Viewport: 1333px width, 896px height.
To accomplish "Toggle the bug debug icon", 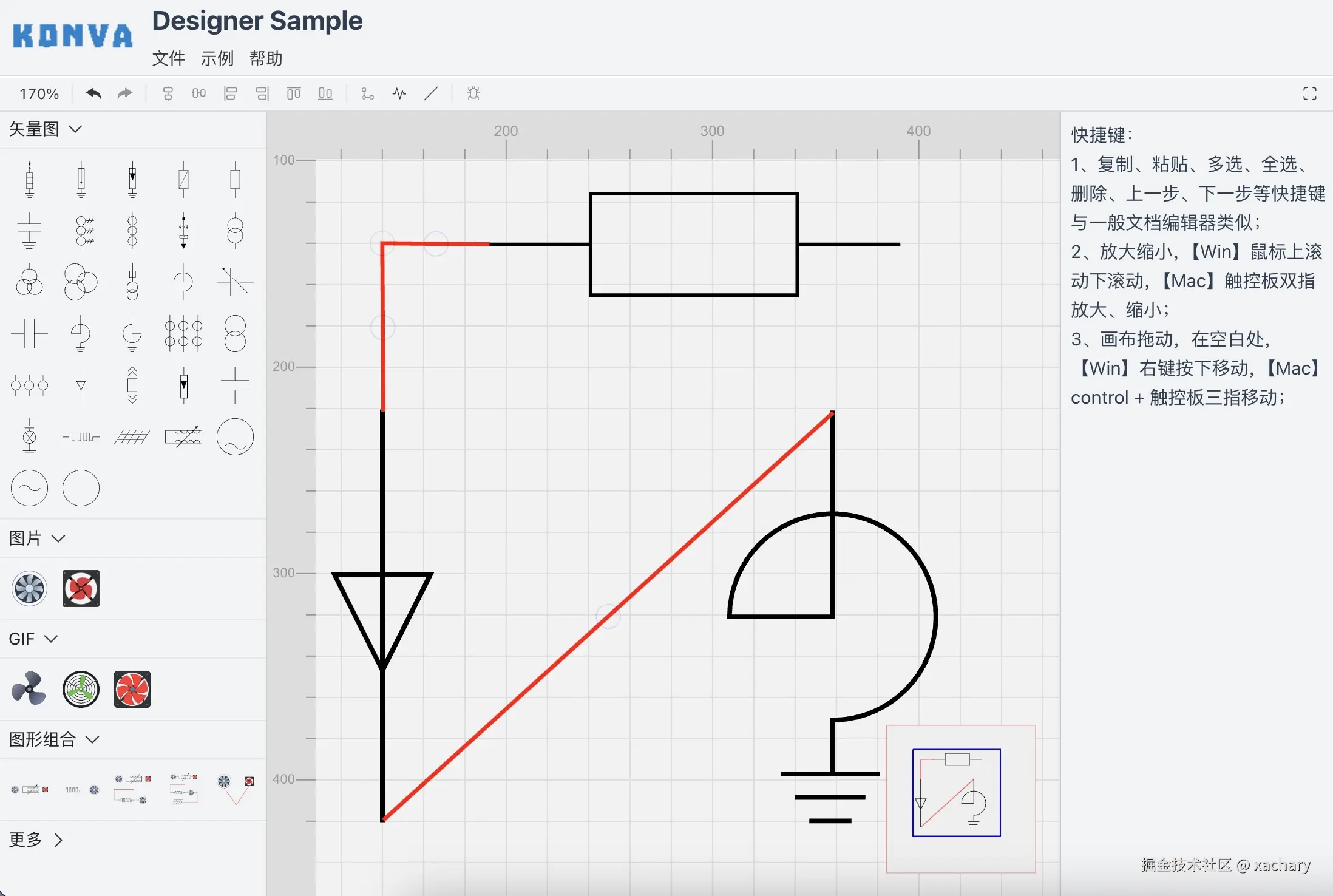I will tap(473, 93).
